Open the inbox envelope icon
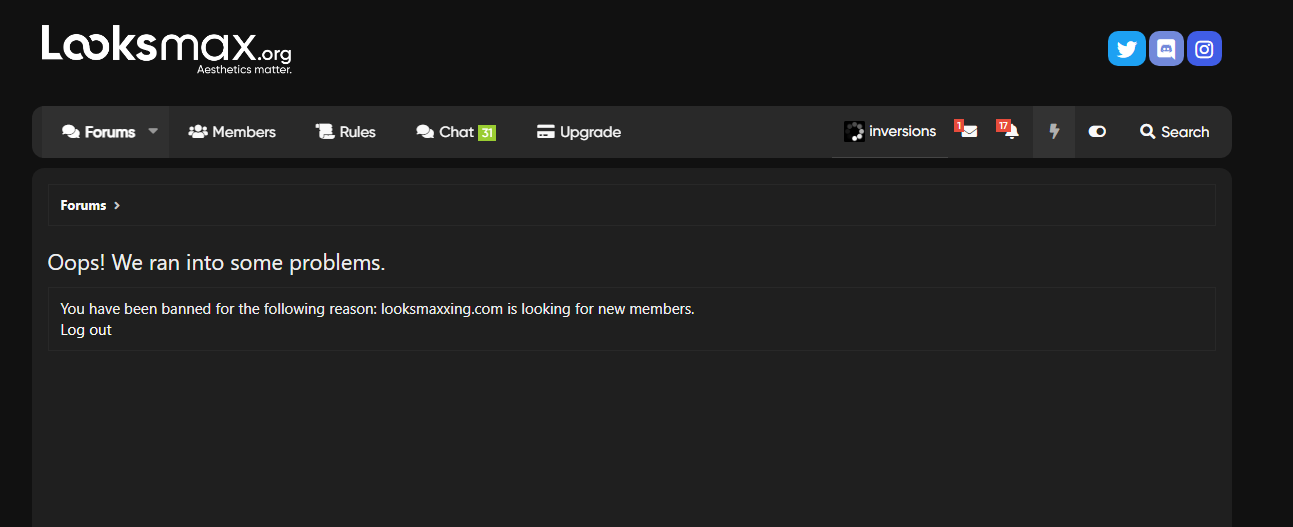Viewport: 1293px width, 527px height. pyautogui.click(x=968, y=132)
